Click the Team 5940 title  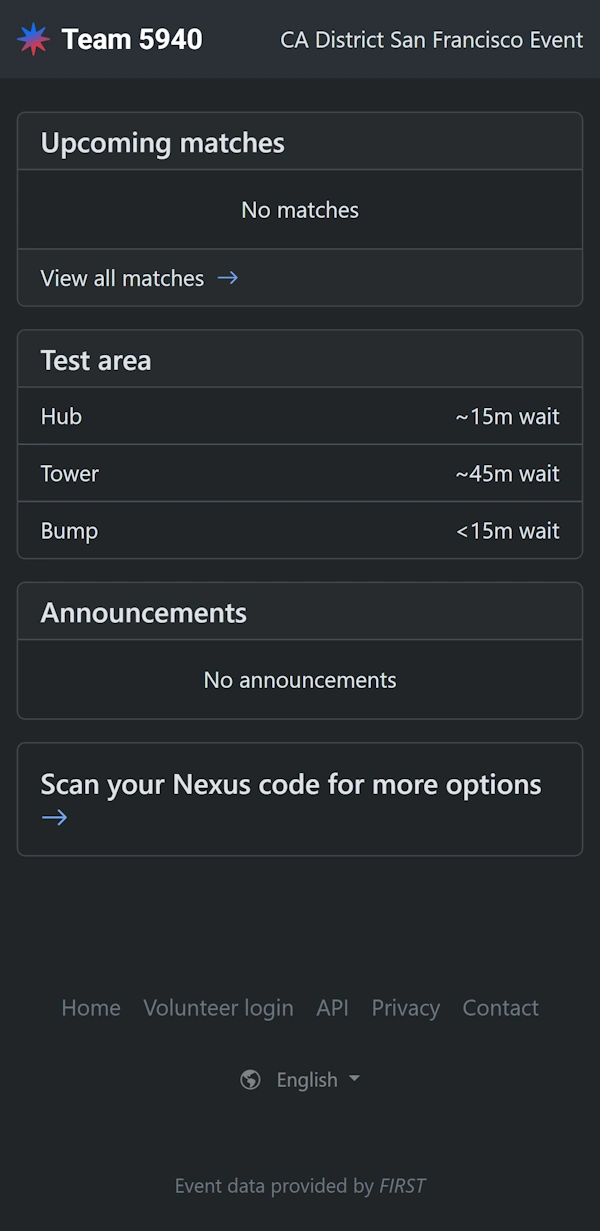131,39
